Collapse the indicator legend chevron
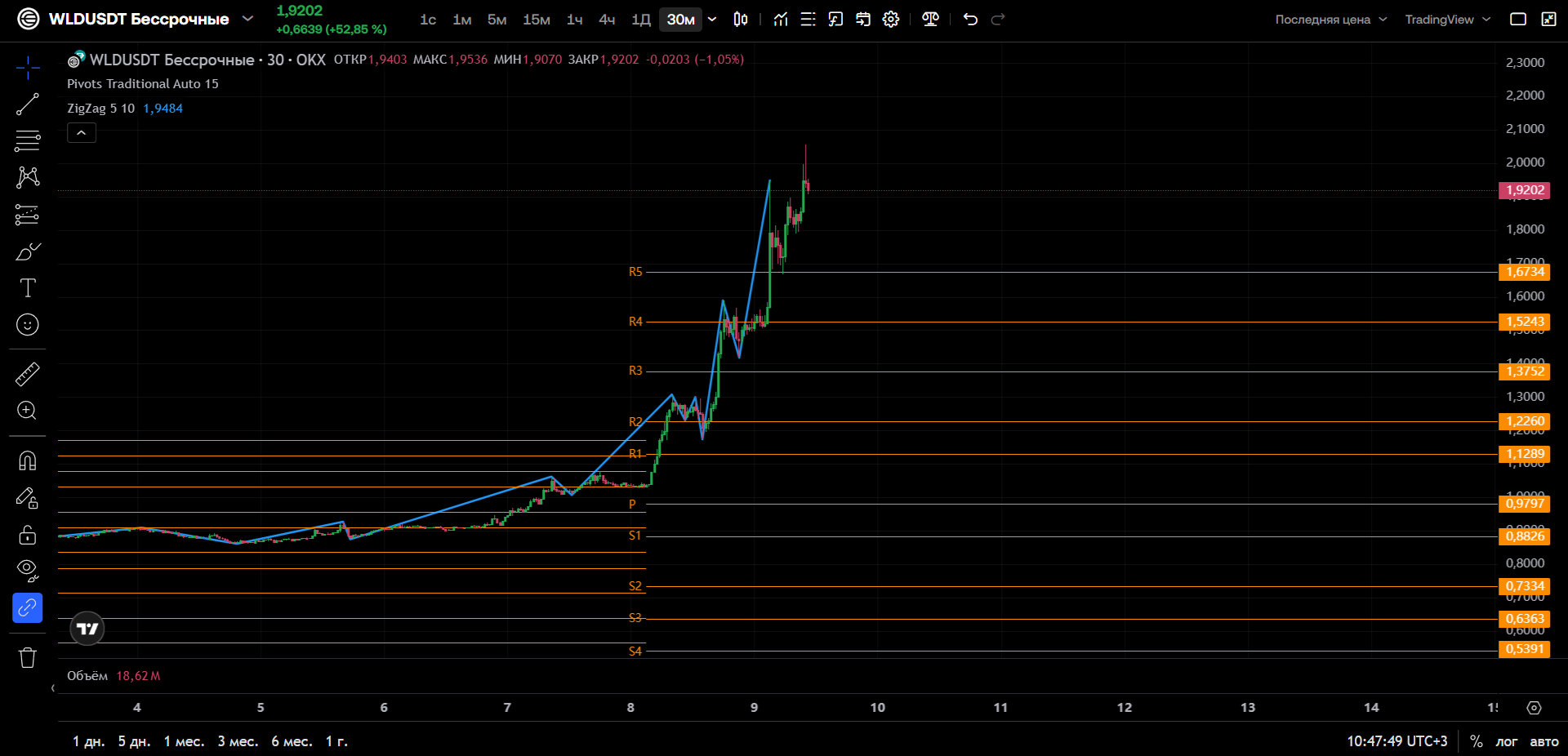The width and height of the screenshot is (1568, 756). coord(82,132)
